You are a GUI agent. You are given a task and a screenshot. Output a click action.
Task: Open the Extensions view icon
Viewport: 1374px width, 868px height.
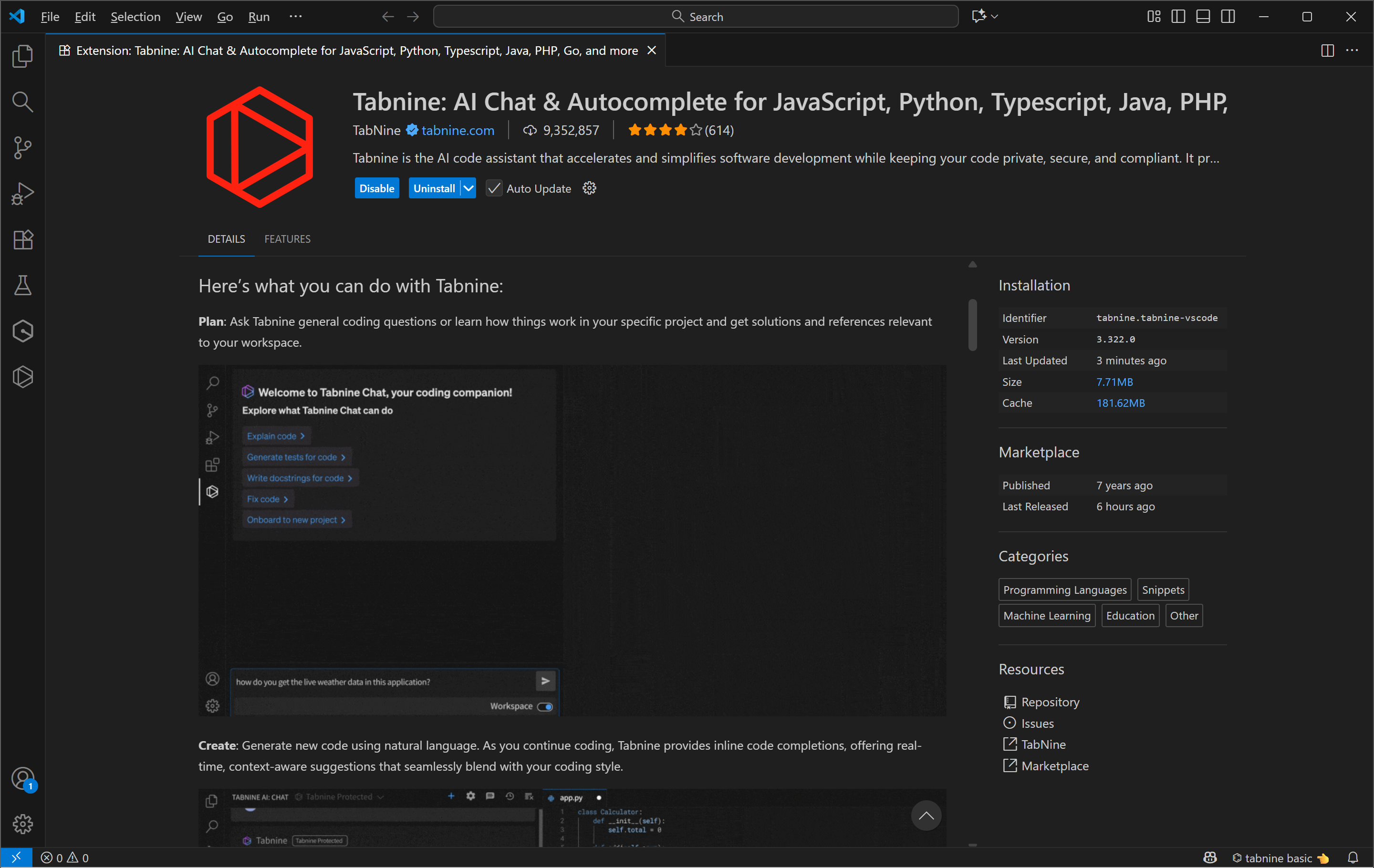[22, 239]
